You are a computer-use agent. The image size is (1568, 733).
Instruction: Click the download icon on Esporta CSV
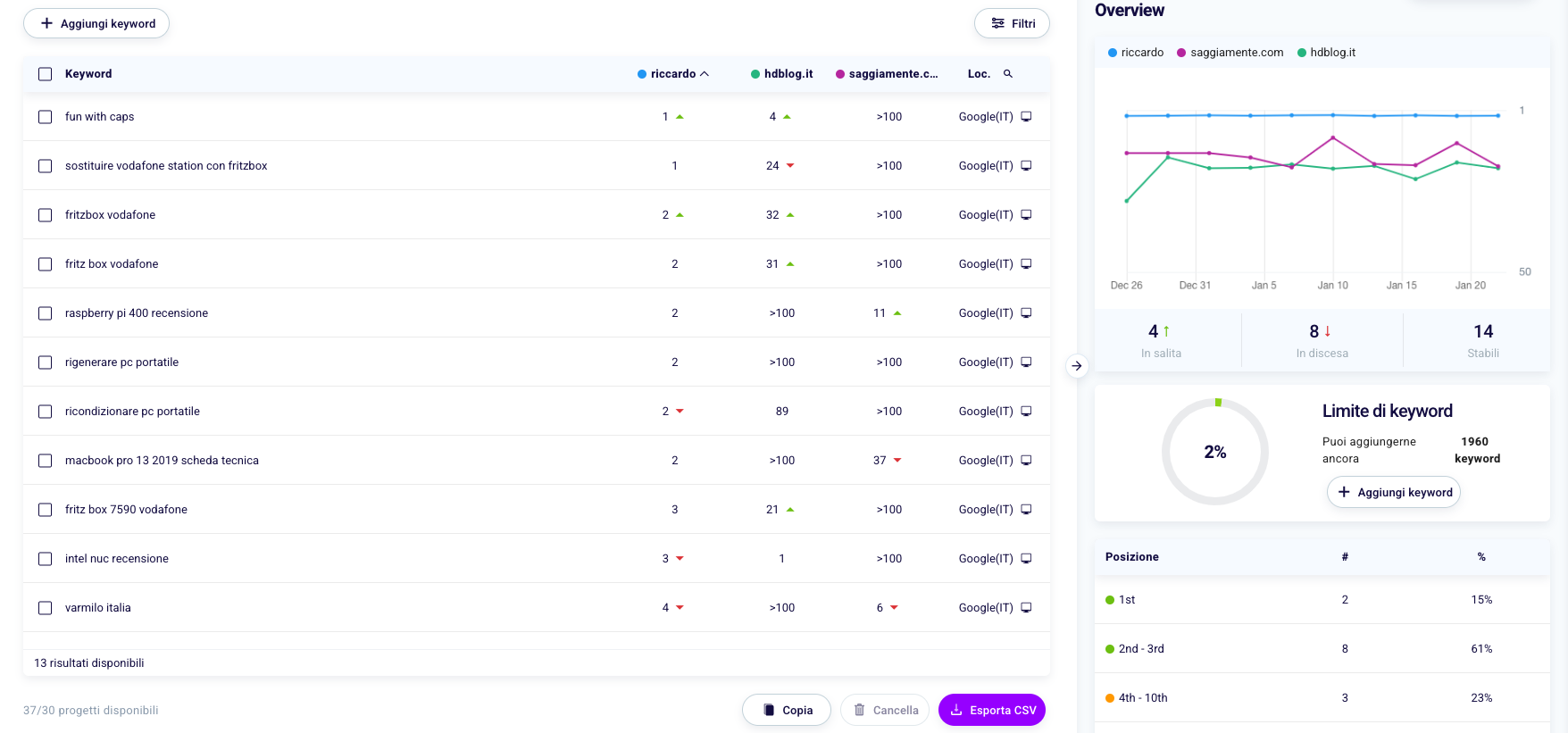click(956, 711)
